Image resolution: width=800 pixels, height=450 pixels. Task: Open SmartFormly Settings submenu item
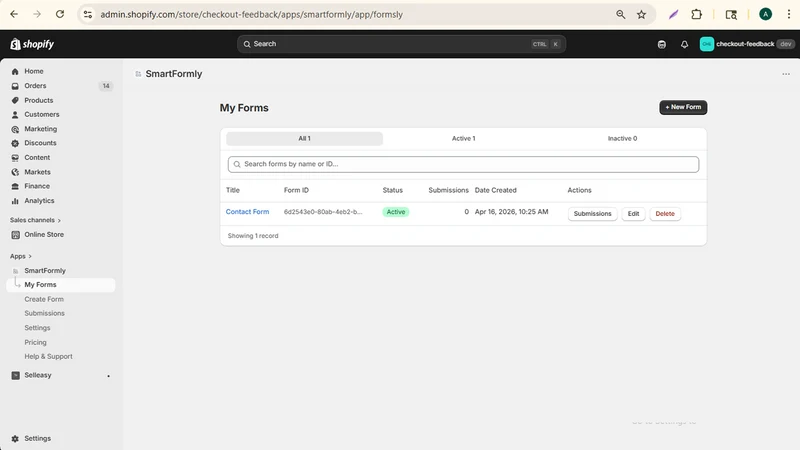pyautogui.click(x=37, y=328)
